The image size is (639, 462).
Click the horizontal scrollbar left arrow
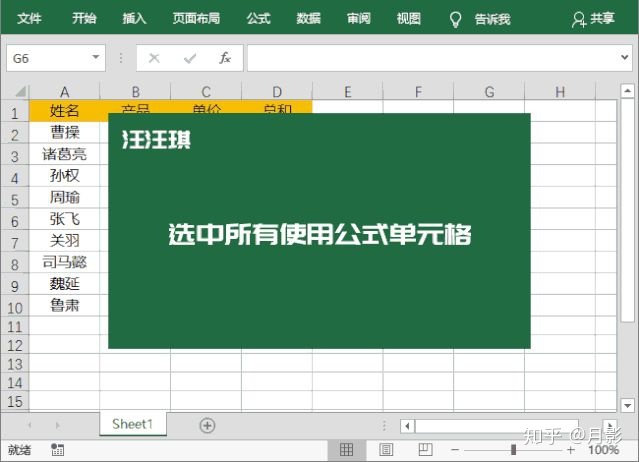[407, 426]
